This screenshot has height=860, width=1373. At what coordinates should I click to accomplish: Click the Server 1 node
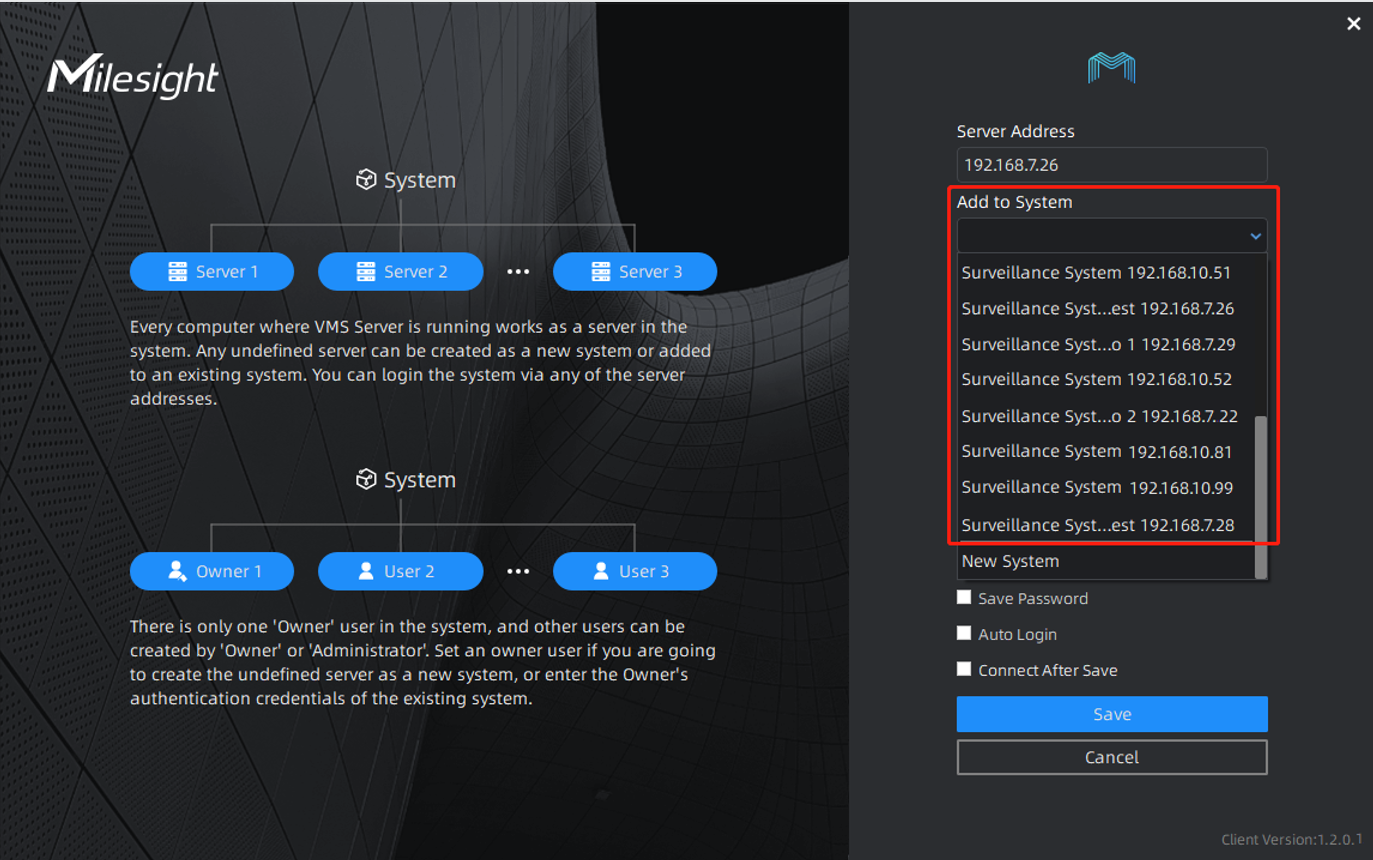coord(212,271)
